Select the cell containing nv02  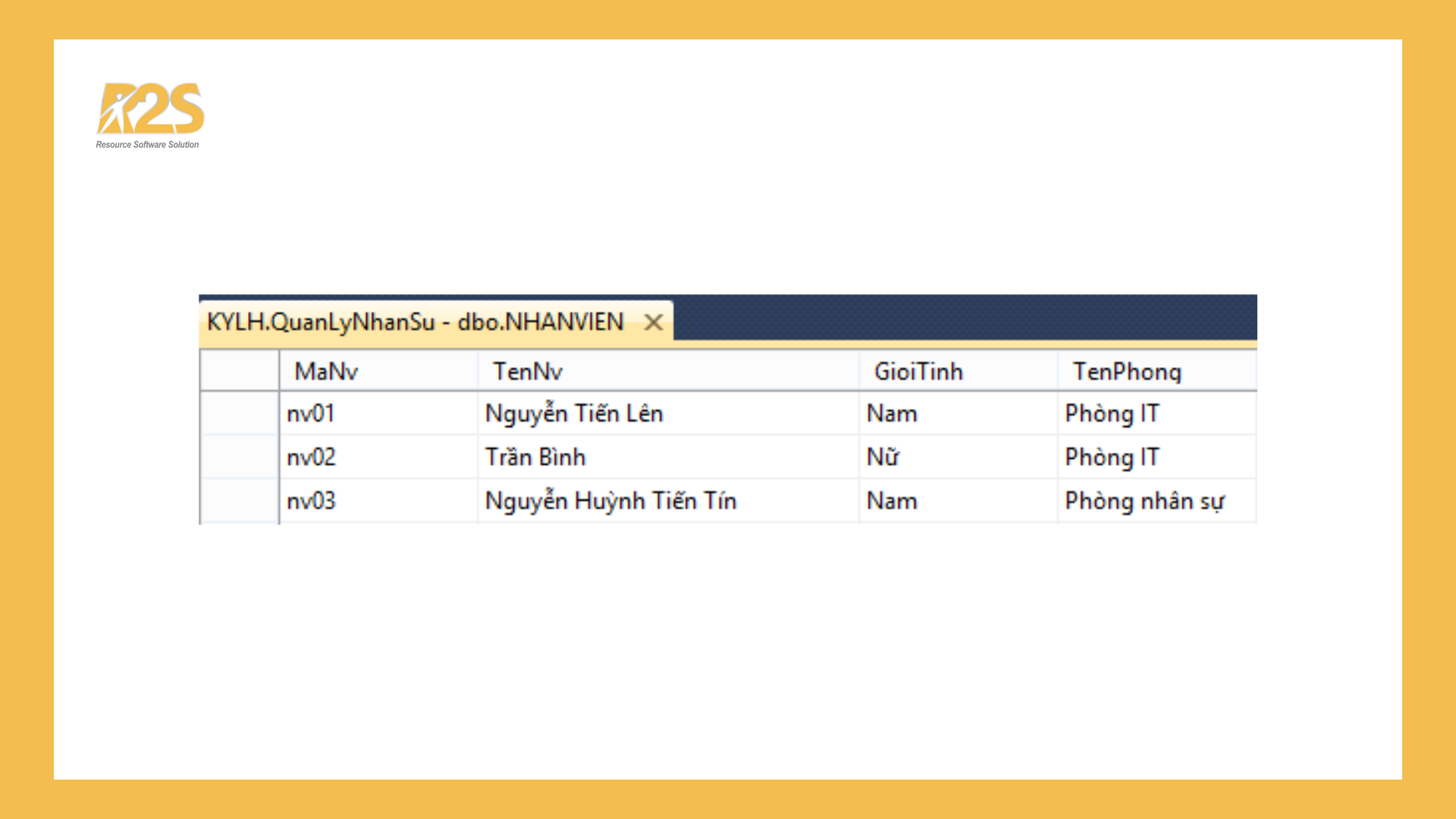tap(311, 457)
